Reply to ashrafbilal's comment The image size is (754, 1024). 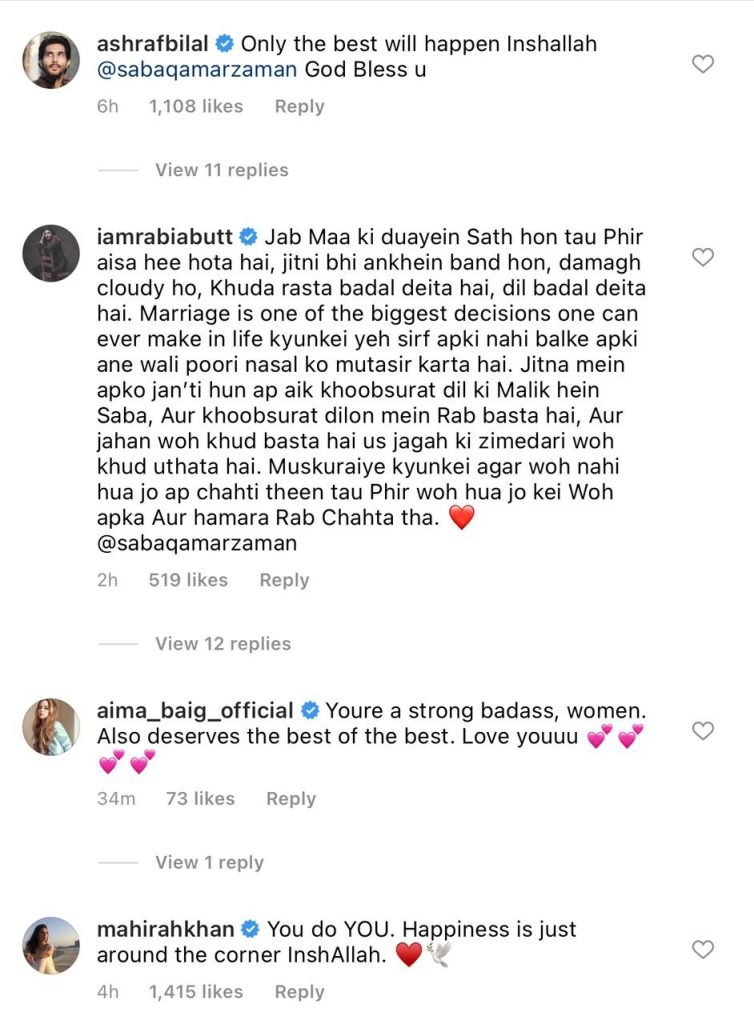pyautogui.click(x=299, y=106)
